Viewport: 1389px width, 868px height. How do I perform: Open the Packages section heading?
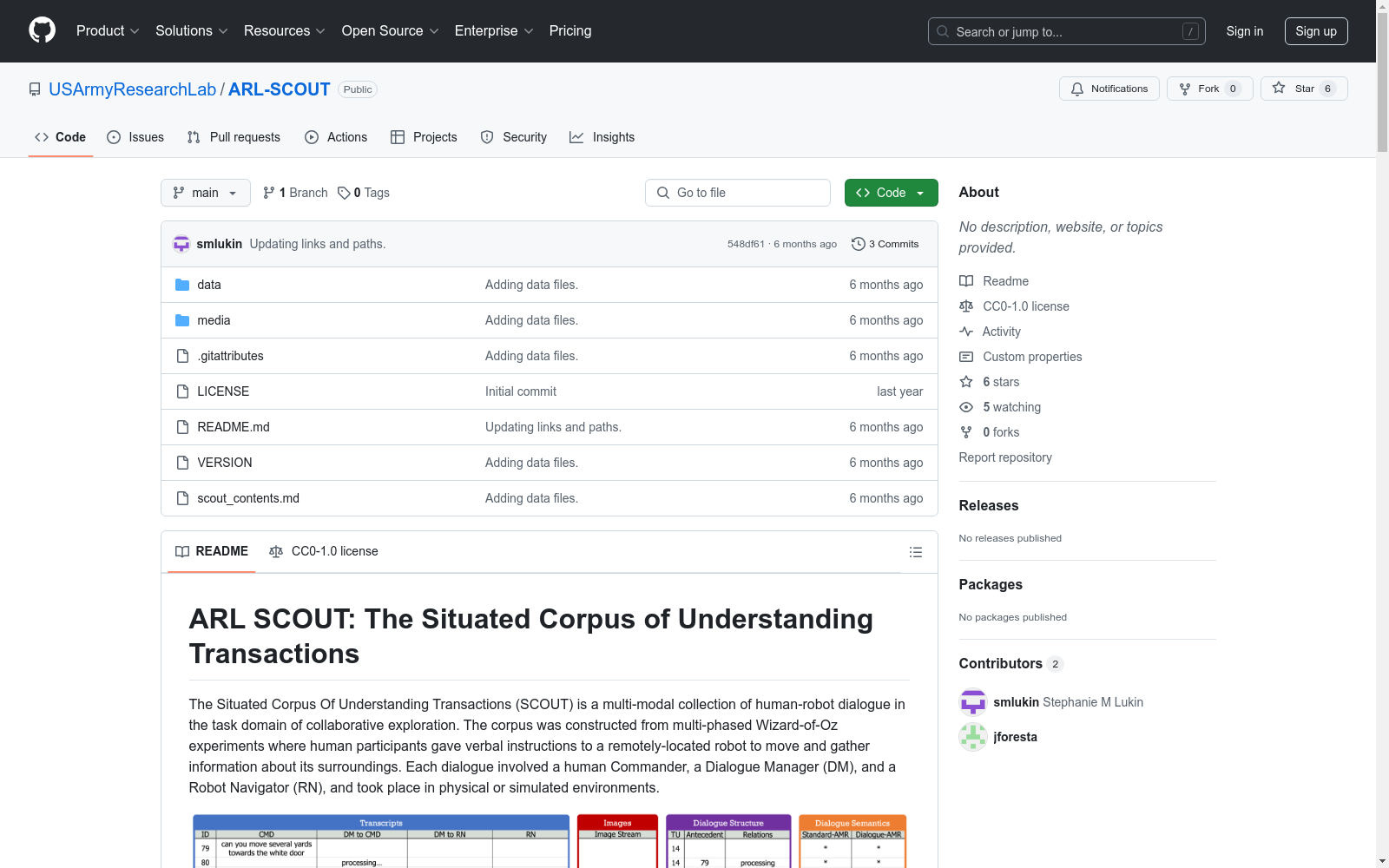[x=991, y=584]
